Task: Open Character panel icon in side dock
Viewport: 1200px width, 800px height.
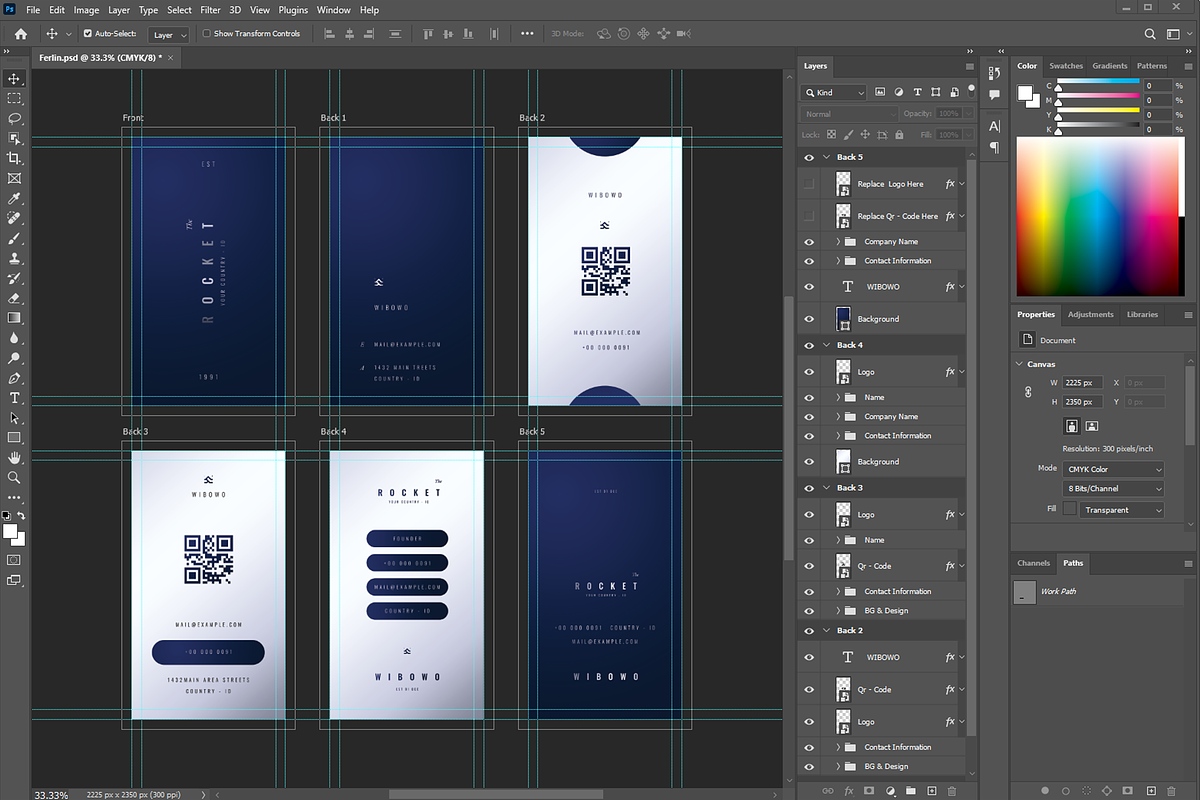Action: pos(994,126)
